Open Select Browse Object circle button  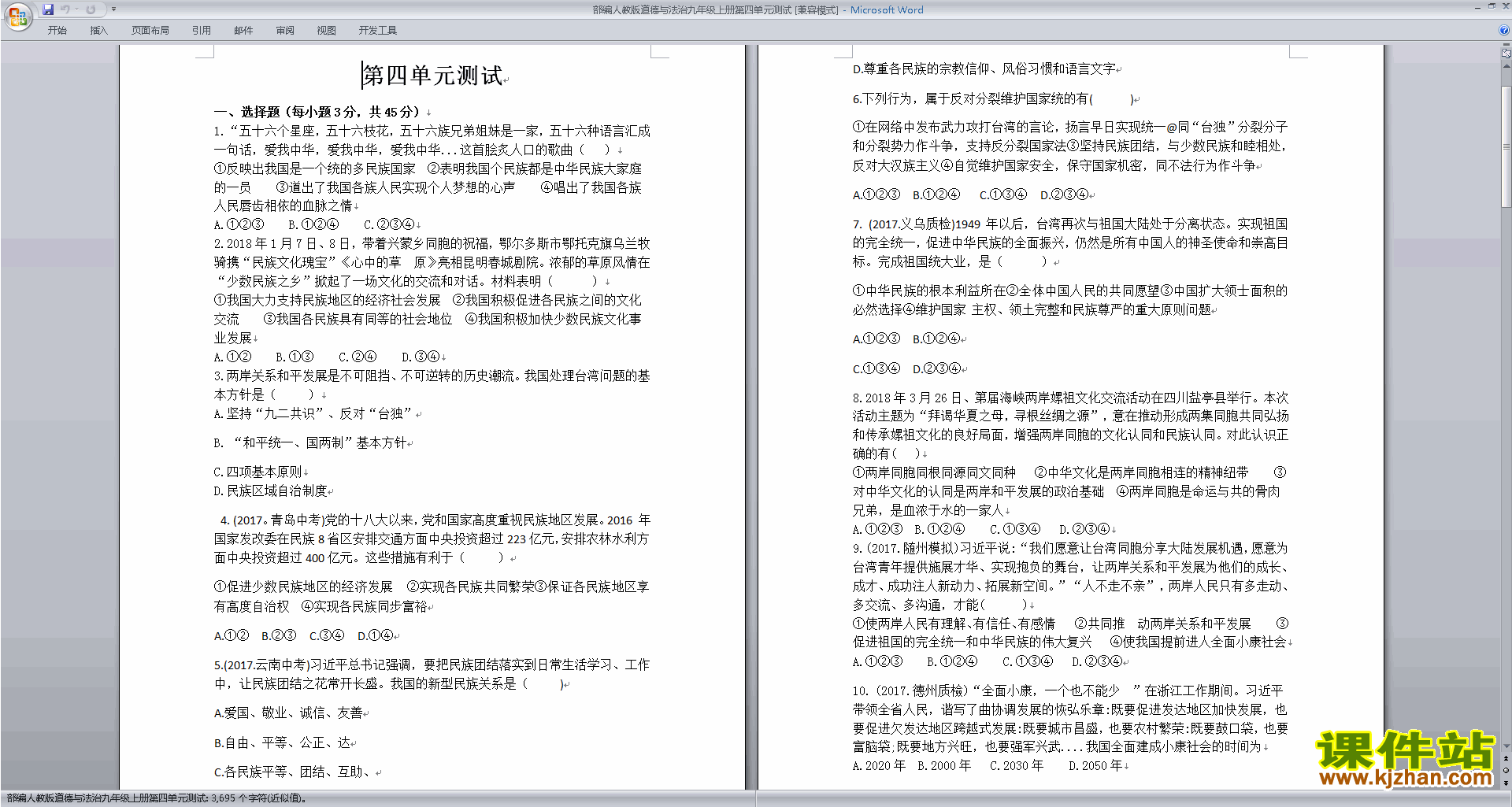pyautogui.click(x=1506, y=770)
